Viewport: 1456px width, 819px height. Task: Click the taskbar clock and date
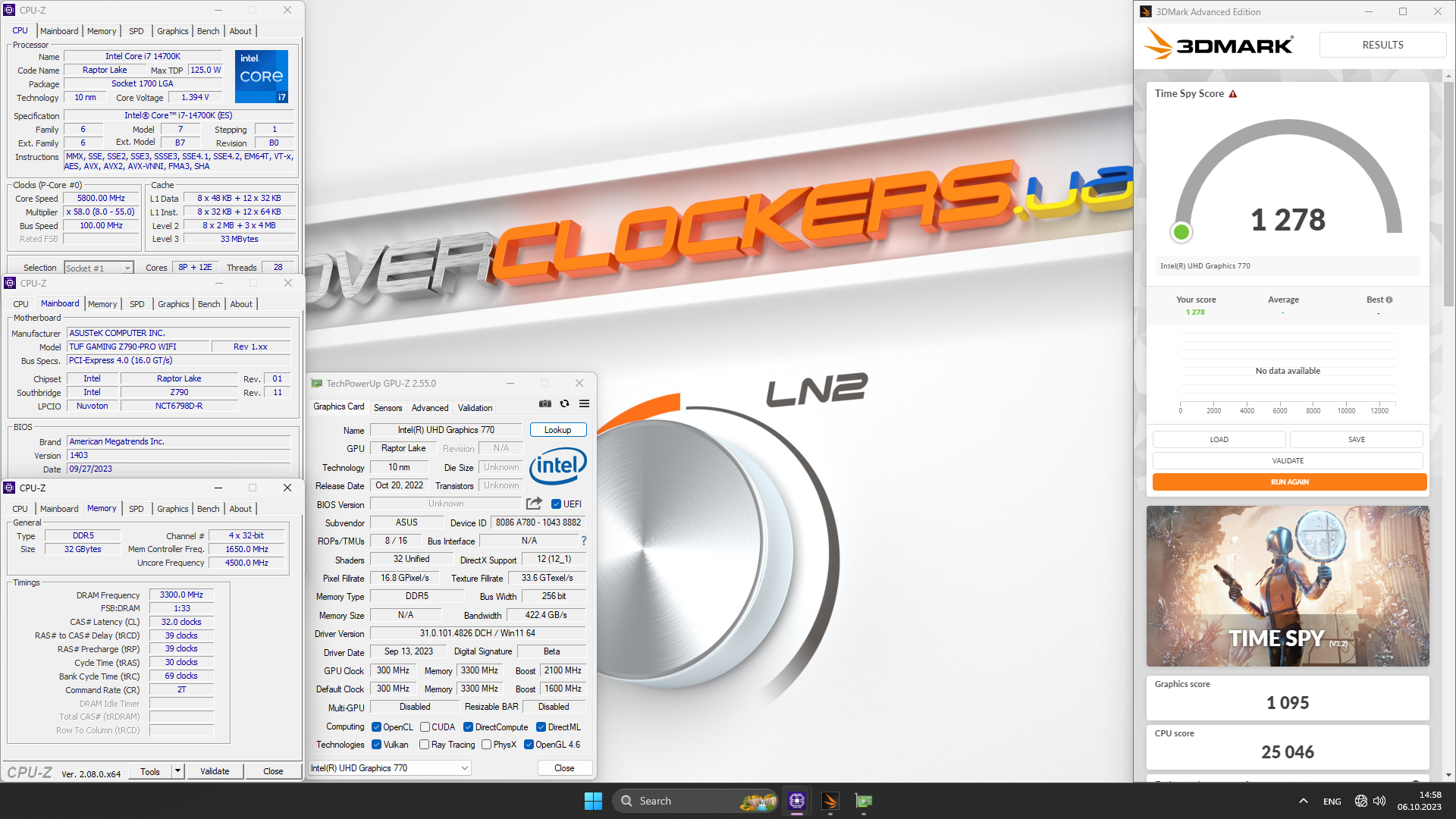1419,801
